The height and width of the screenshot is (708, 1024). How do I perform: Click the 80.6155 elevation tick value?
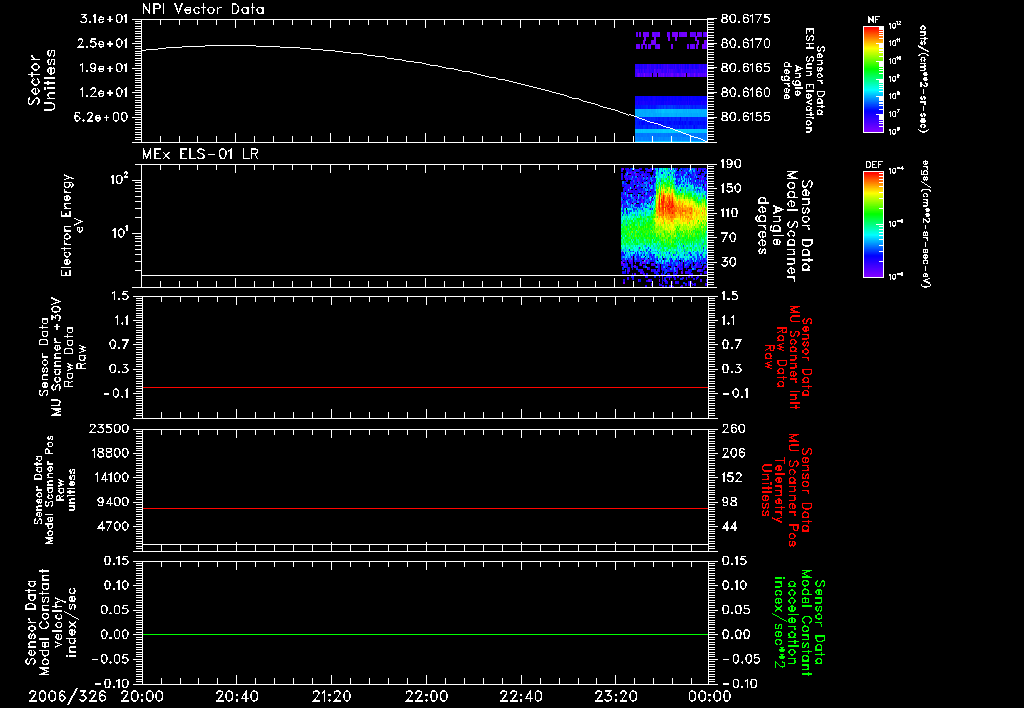point(746,117)
